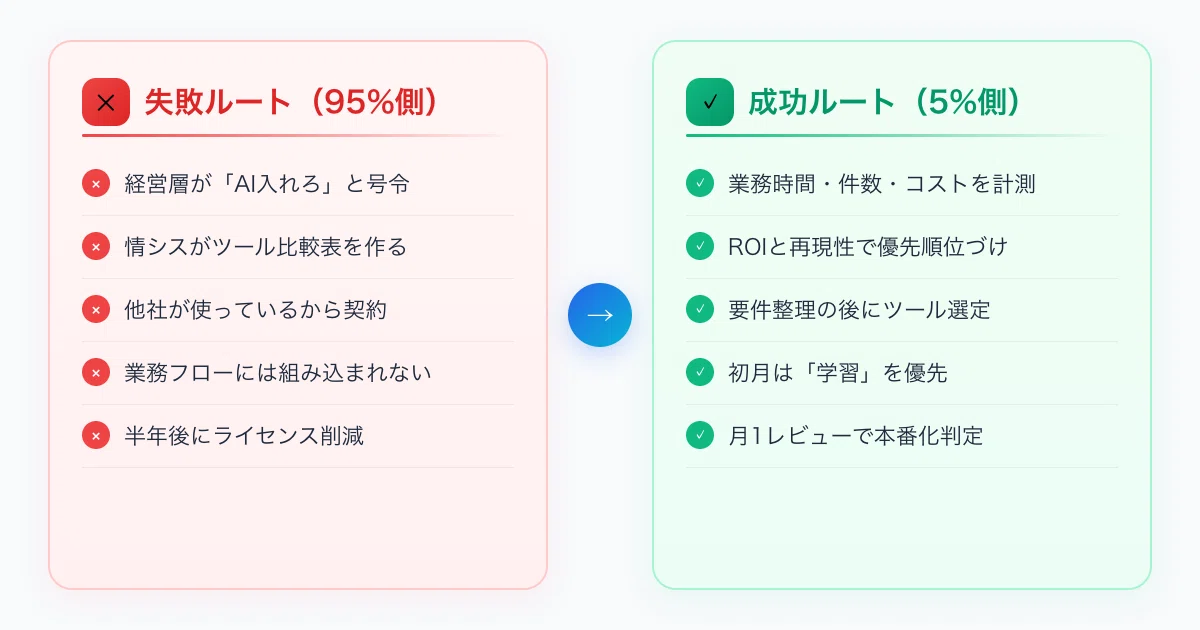Click the green check icon next to 月1レビューで本番化判定
This screenshot has width=1200, height=630.
point(700,436)
